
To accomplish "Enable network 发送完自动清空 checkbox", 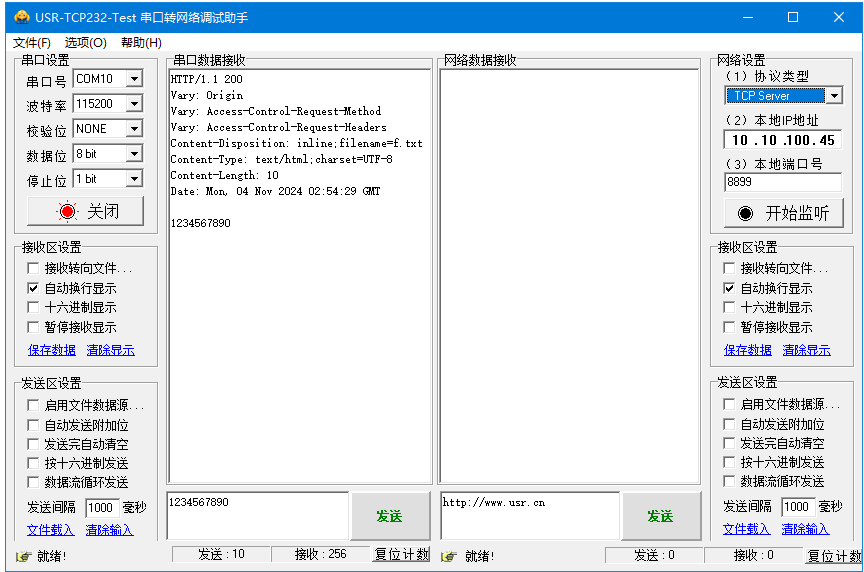I will (729, 443).
